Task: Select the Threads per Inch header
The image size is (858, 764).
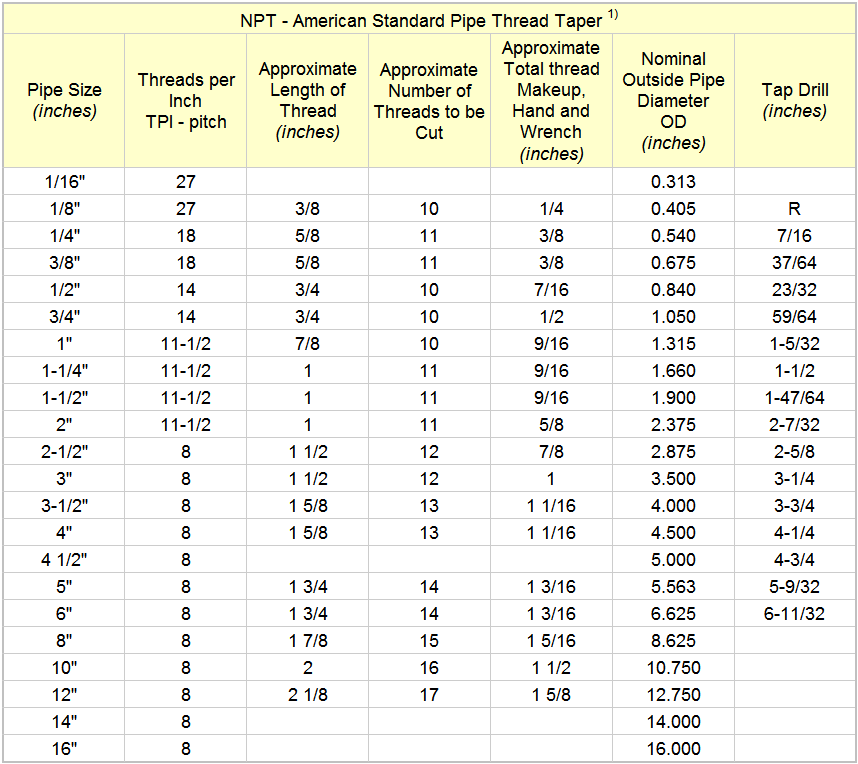Action: point(186,100)
